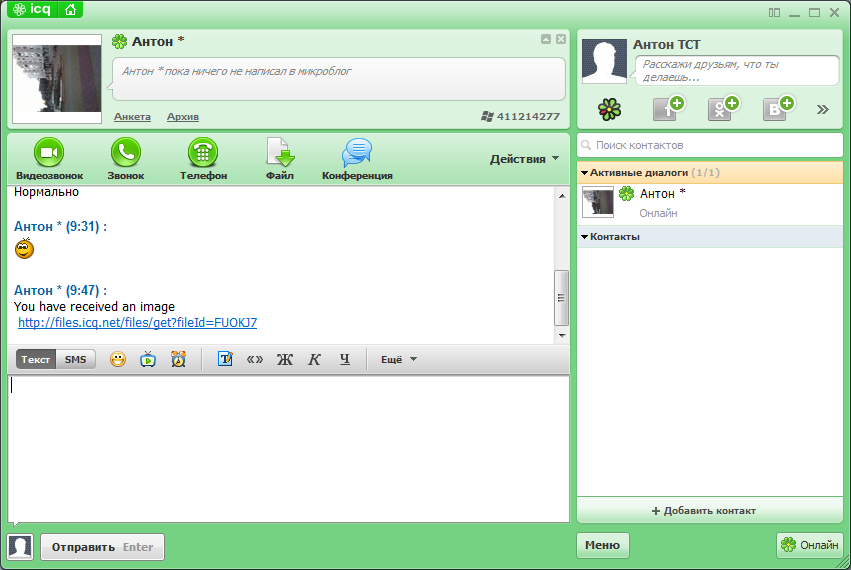Open the Меню button

(x=602, y=545)
